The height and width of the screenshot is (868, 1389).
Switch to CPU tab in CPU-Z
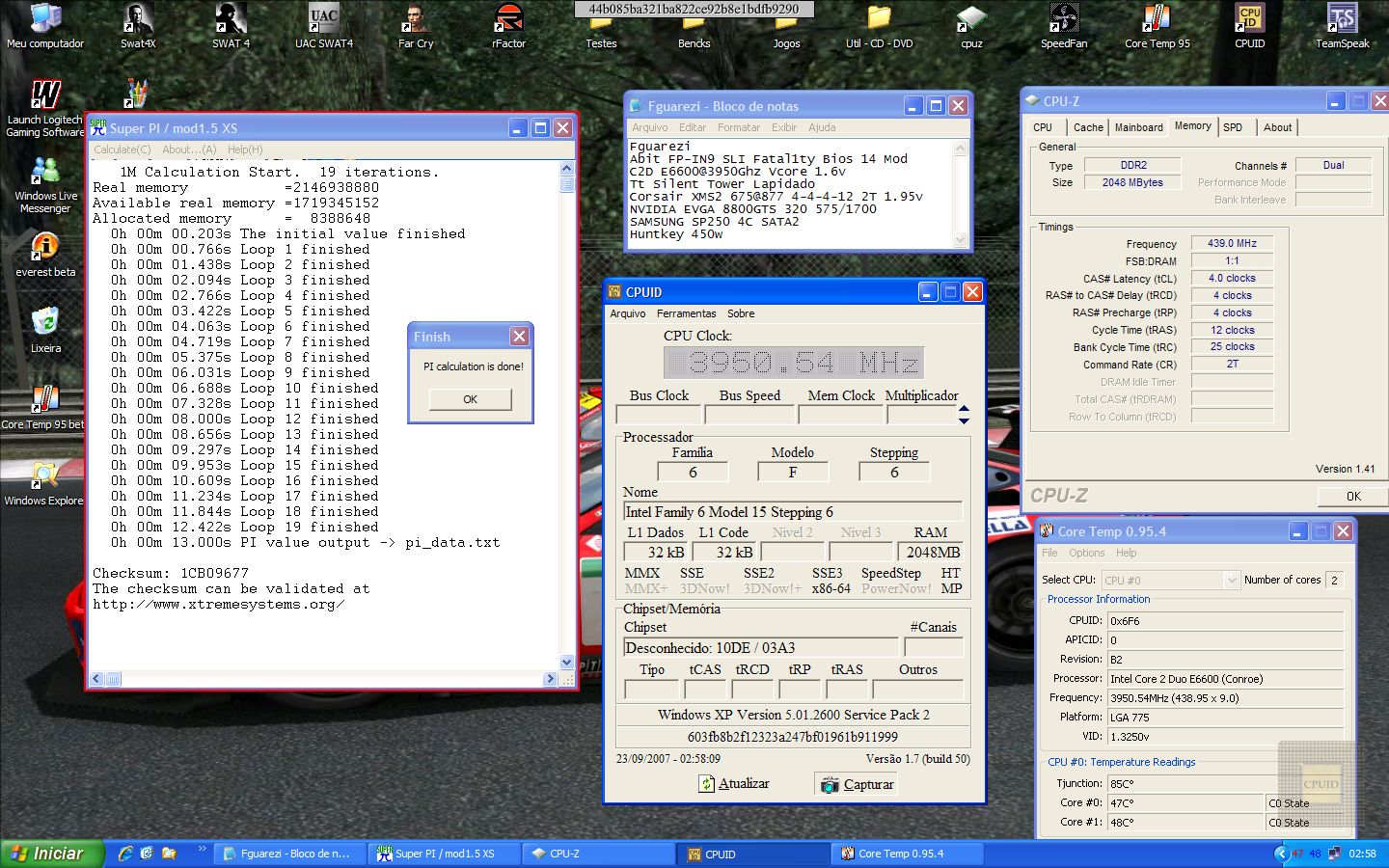[x=1043, y=127]
